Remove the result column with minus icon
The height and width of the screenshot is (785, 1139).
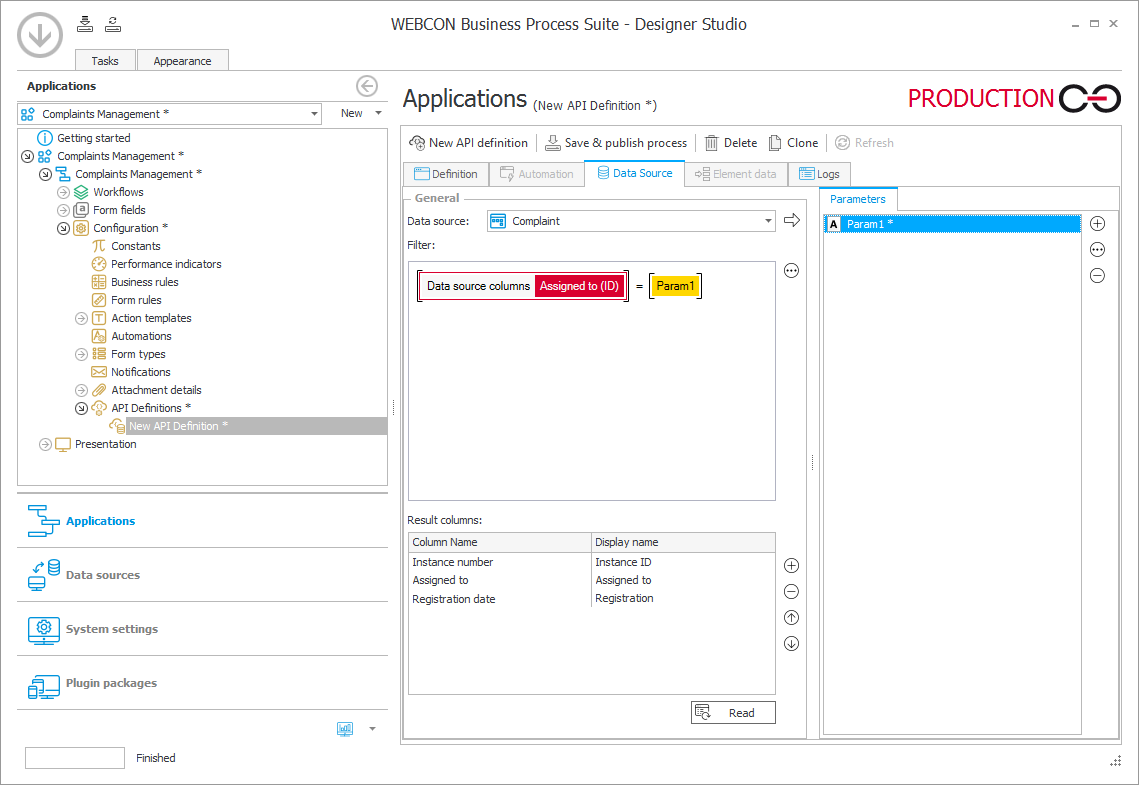pyautogui.click(x=791, y=592)
